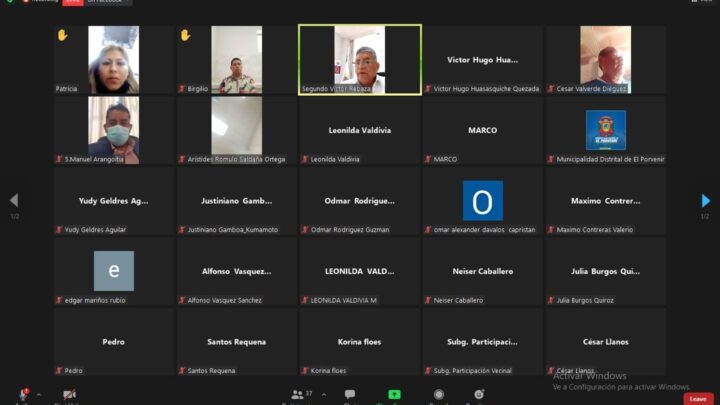The width and height of the screenshot is (720, 405).
Task: Click muted mic icon beside Justiniano Gamboa_Kumamoto
Action: coord(182,229)
